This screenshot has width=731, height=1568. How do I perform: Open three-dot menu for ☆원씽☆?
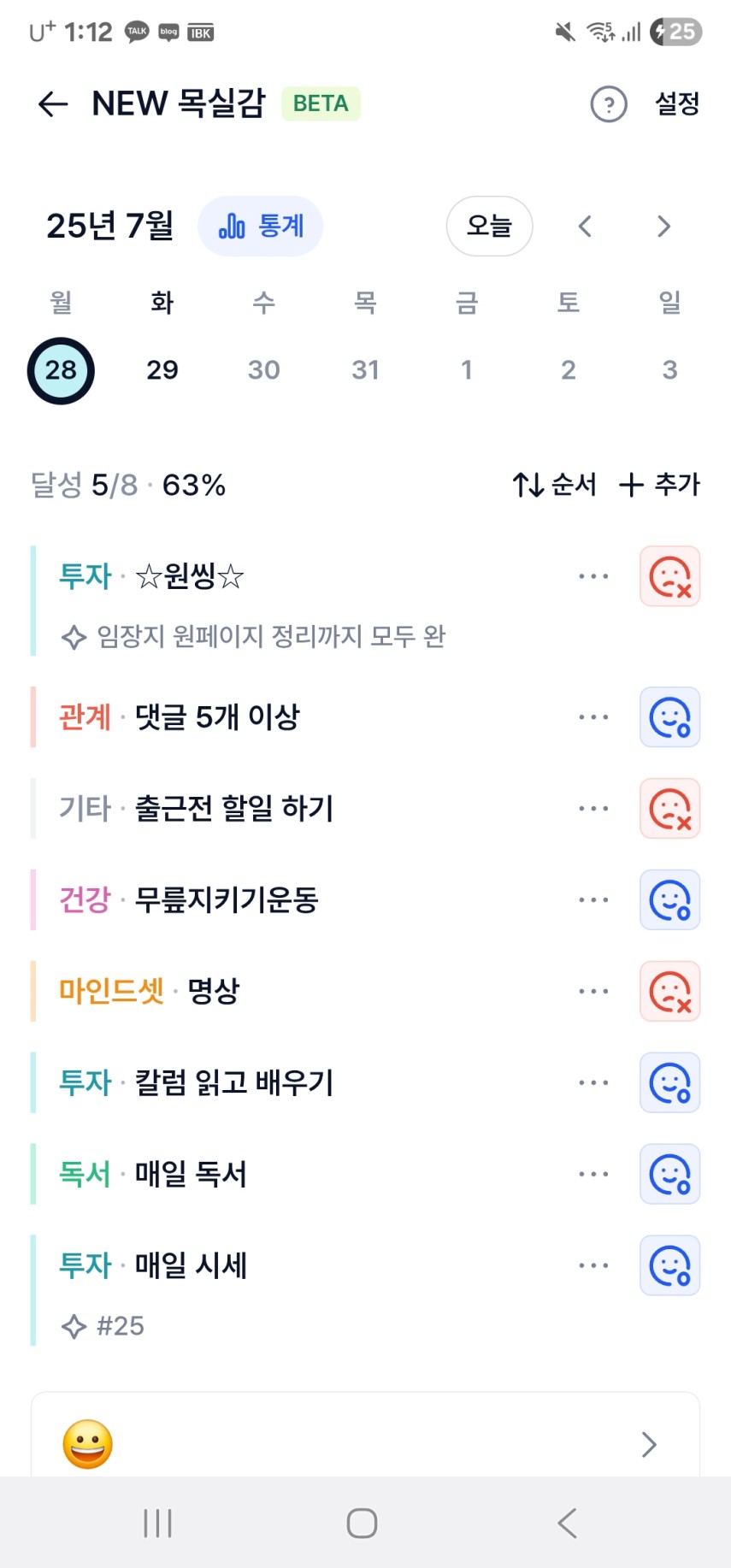pyautogui.click(x=593, y=576)
